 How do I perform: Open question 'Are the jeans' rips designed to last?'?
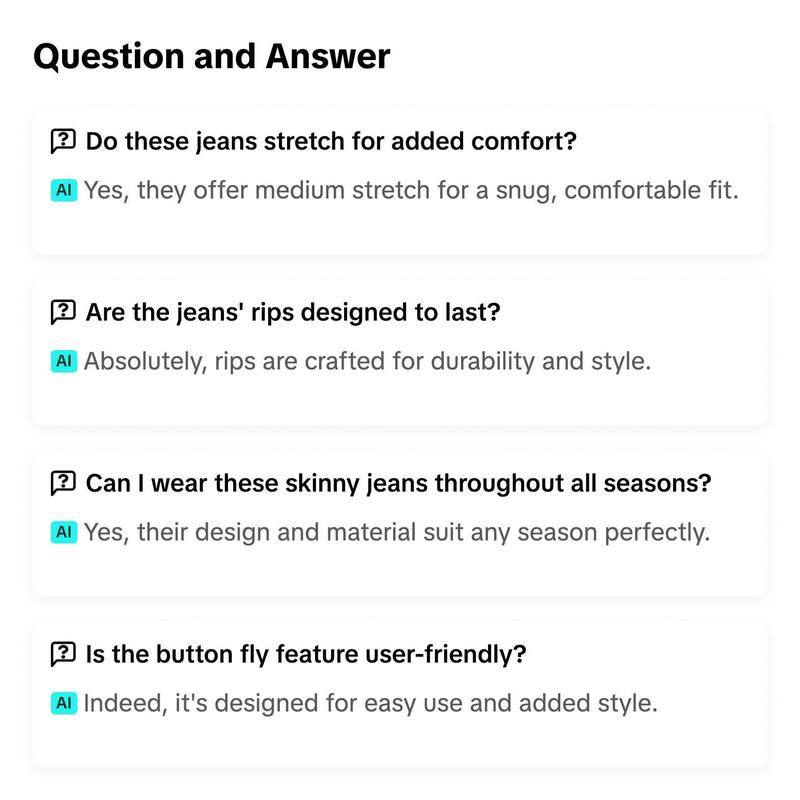[293, 312]
